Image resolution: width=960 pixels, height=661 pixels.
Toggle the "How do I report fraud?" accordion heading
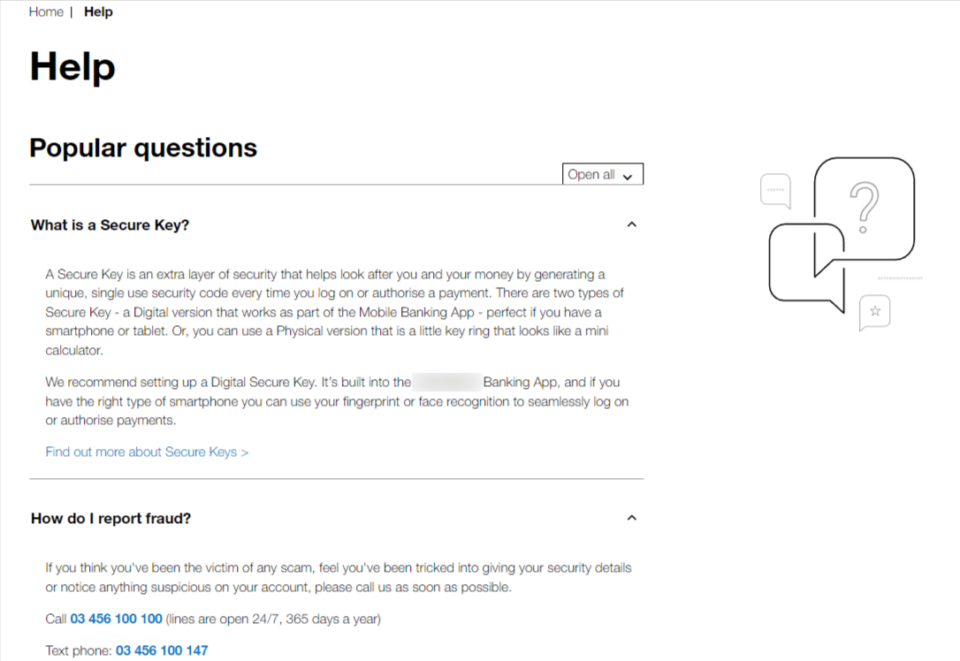[110, 518]
